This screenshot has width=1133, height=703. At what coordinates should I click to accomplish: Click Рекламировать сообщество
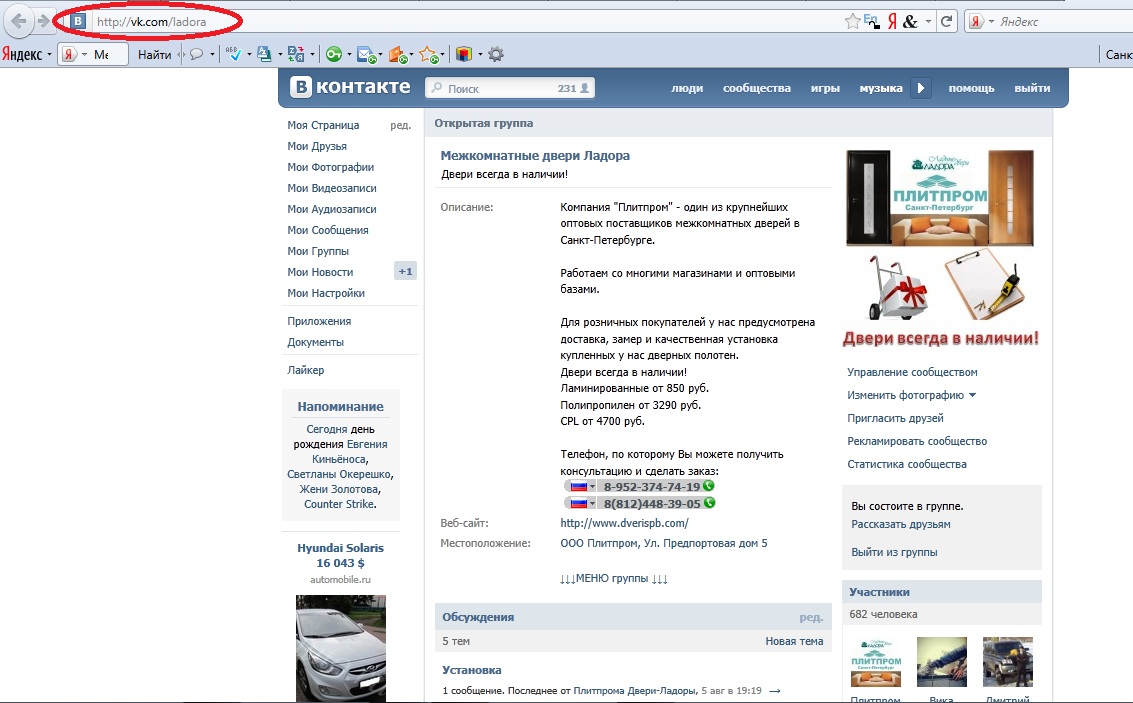[x=917, y=441]
